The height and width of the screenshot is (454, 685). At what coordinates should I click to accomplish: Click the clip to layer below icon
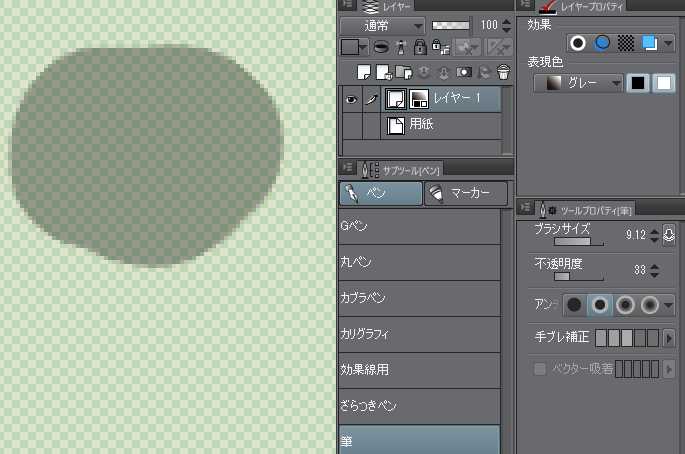click(x=381, y=47)
